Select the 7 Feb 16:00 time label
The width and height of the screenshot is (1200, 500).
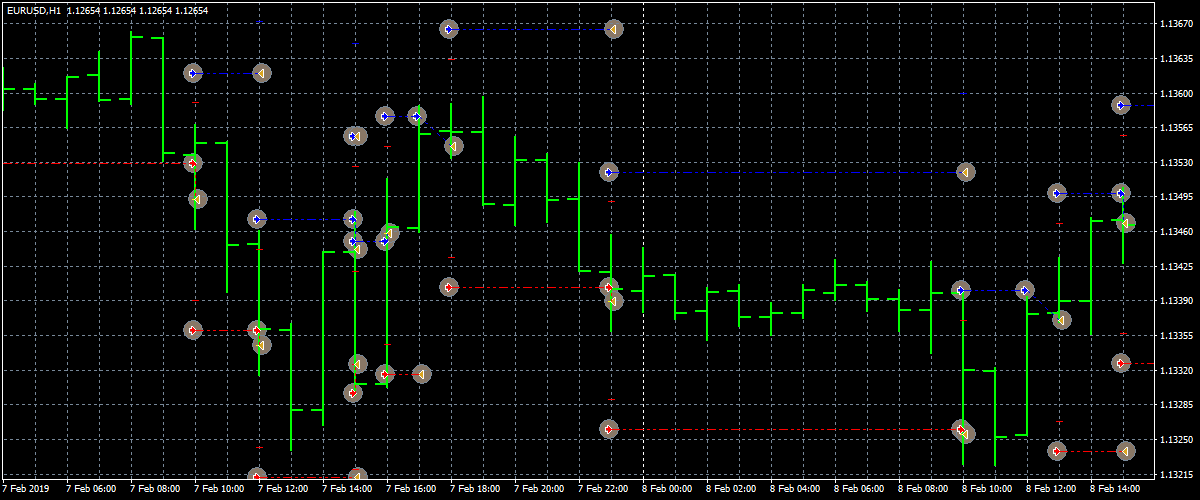click(x=412, y=490)
